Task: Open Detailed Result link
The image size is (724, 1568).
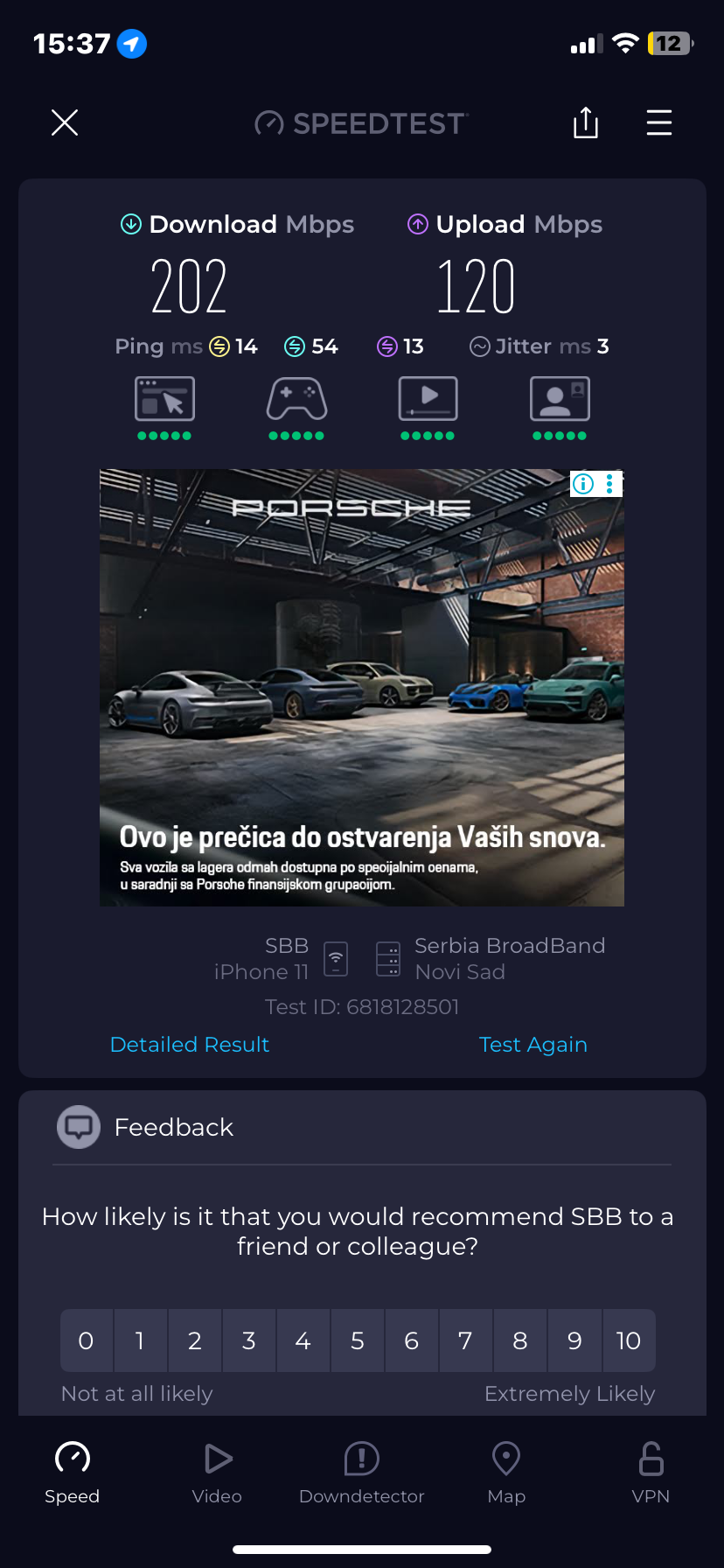Action: point(190,1044)
